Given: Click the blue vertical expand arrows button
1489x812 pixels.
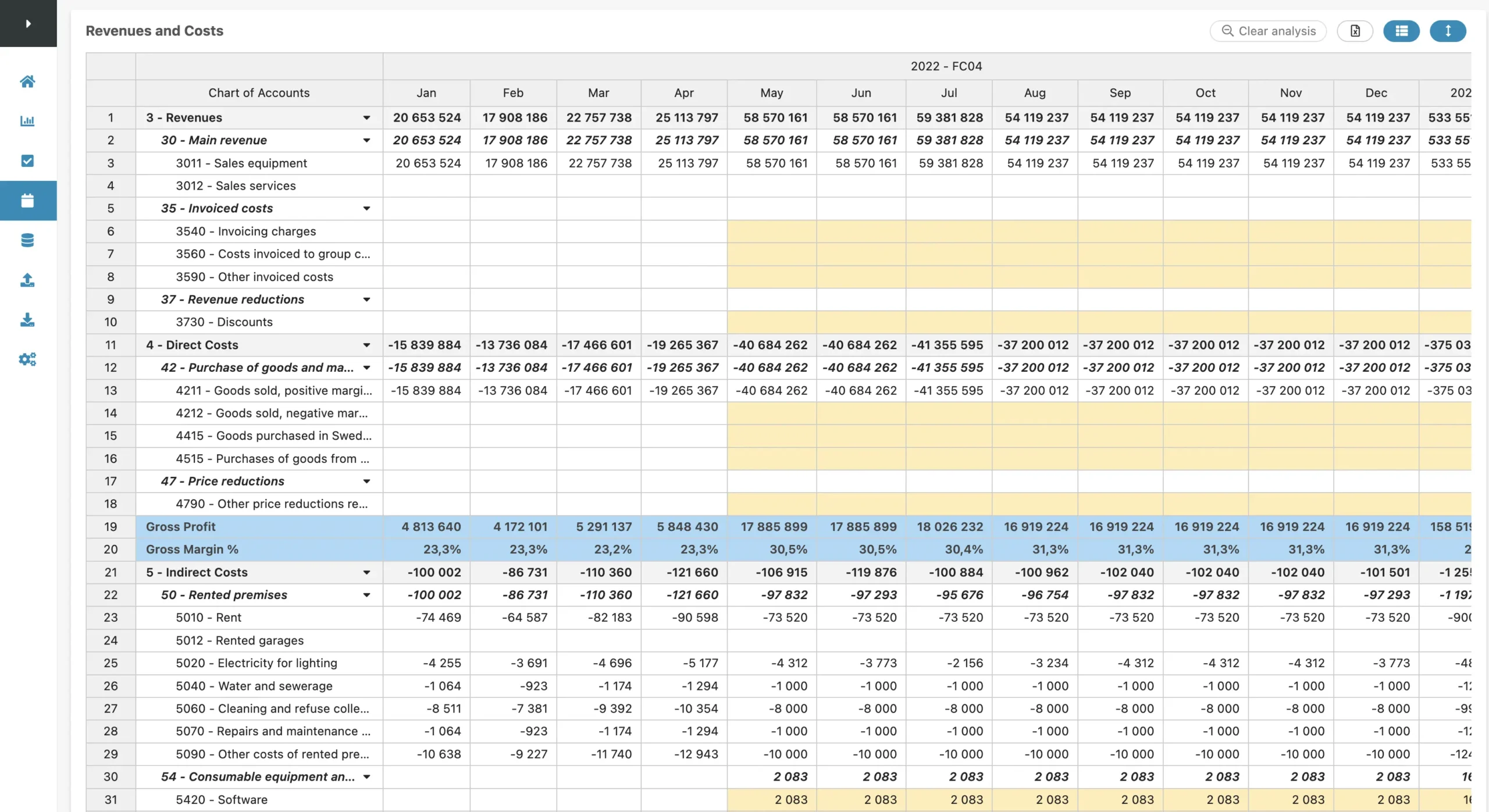Looking at the screenshot, I should [1448, 31].
